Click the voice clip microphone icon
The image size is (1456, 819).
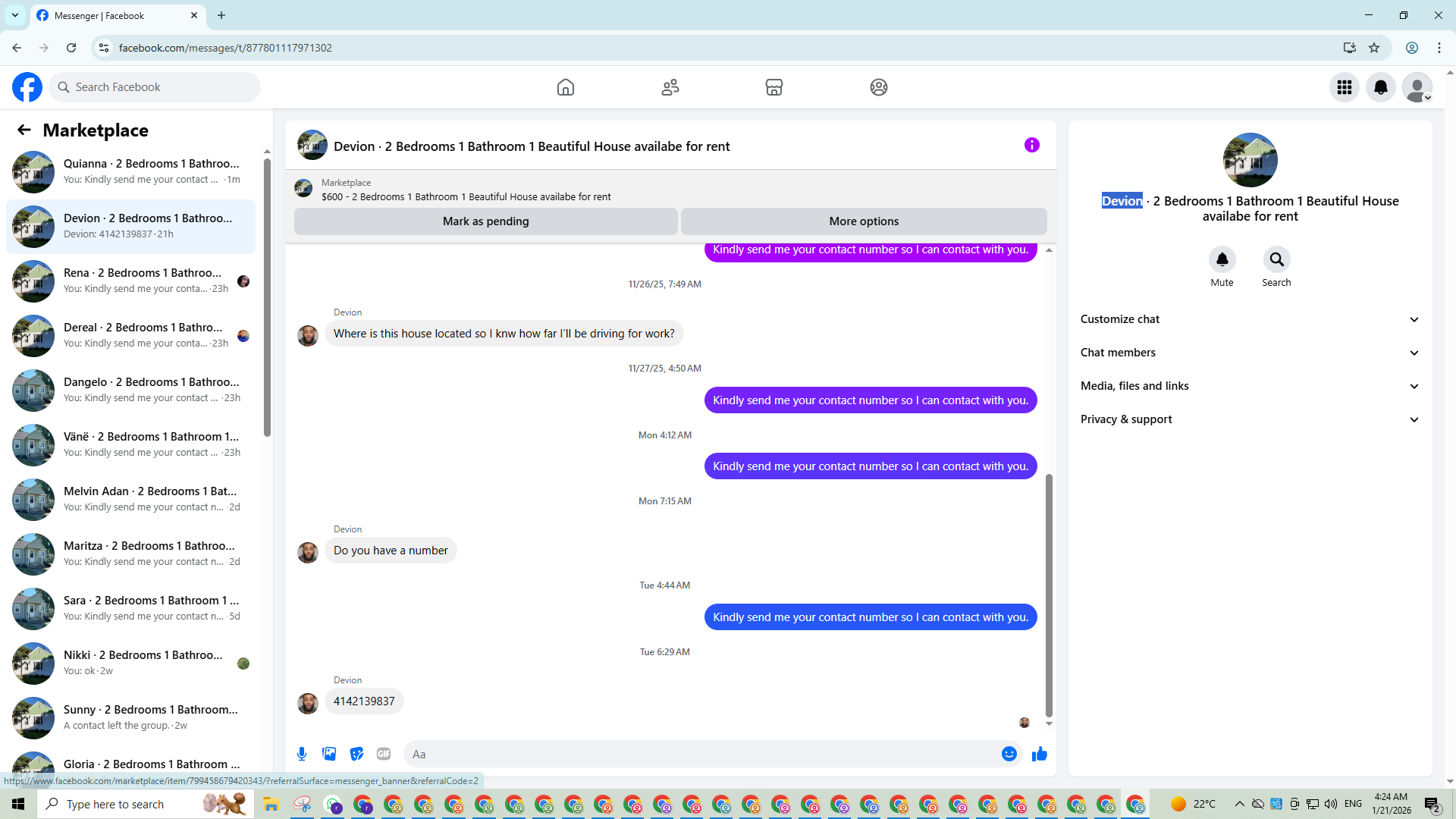pos(302,754)
